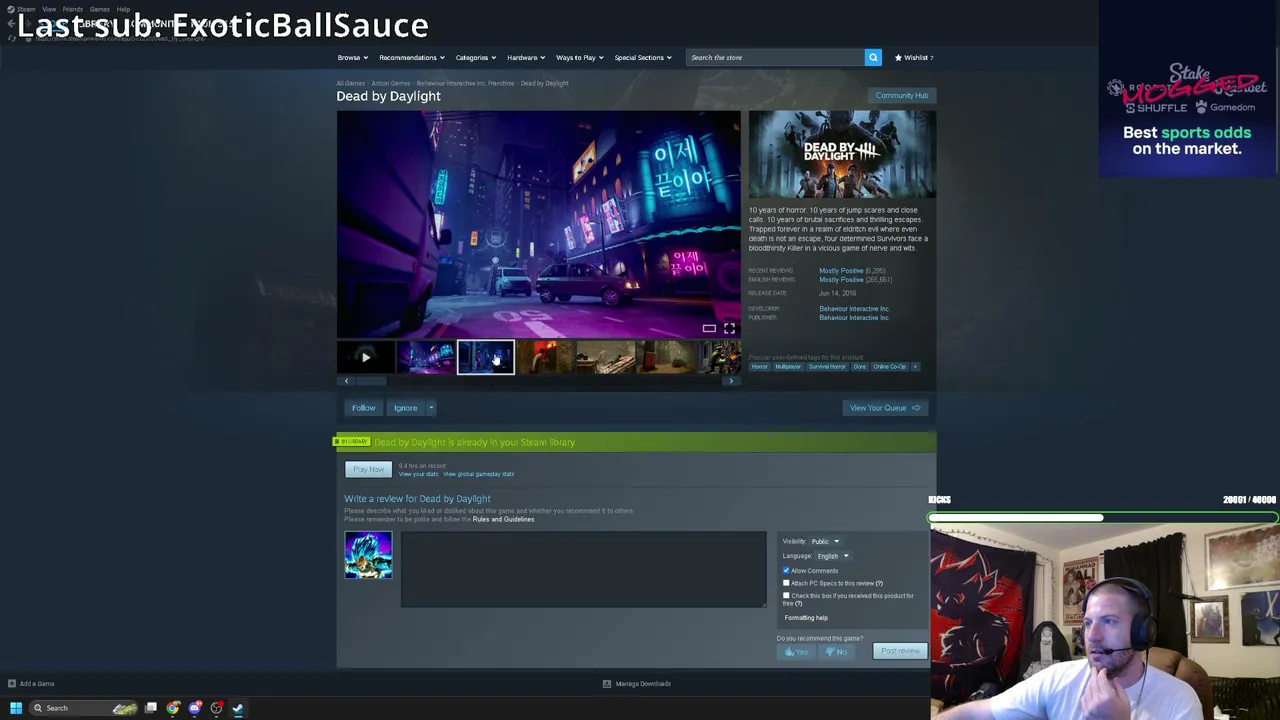Open the Formatting help link
The height and width of the screenshot is (720, 1280).
(x=806, y=618)
